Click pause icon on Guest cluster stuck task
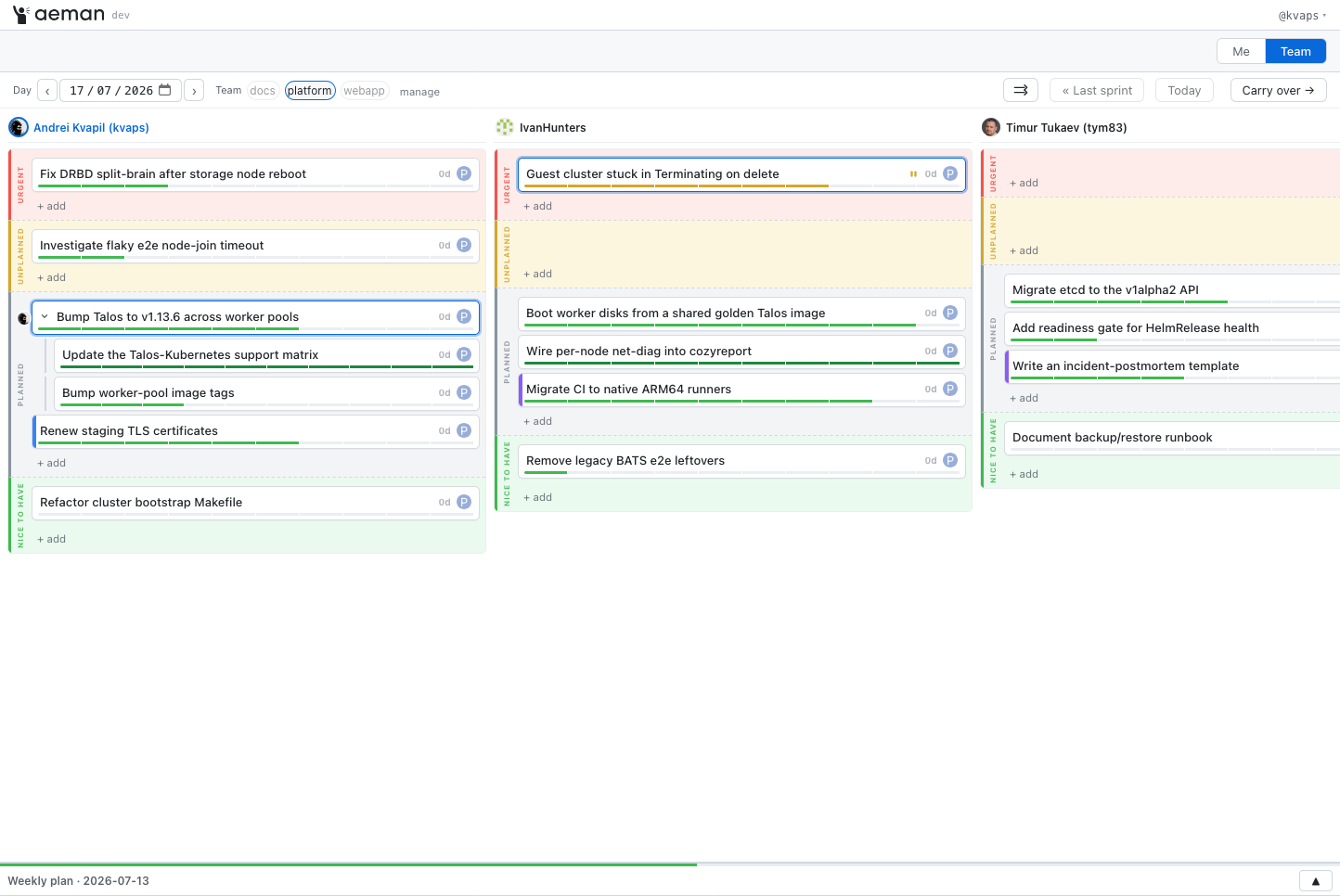1340x896 pixels. tap(913, 173)
